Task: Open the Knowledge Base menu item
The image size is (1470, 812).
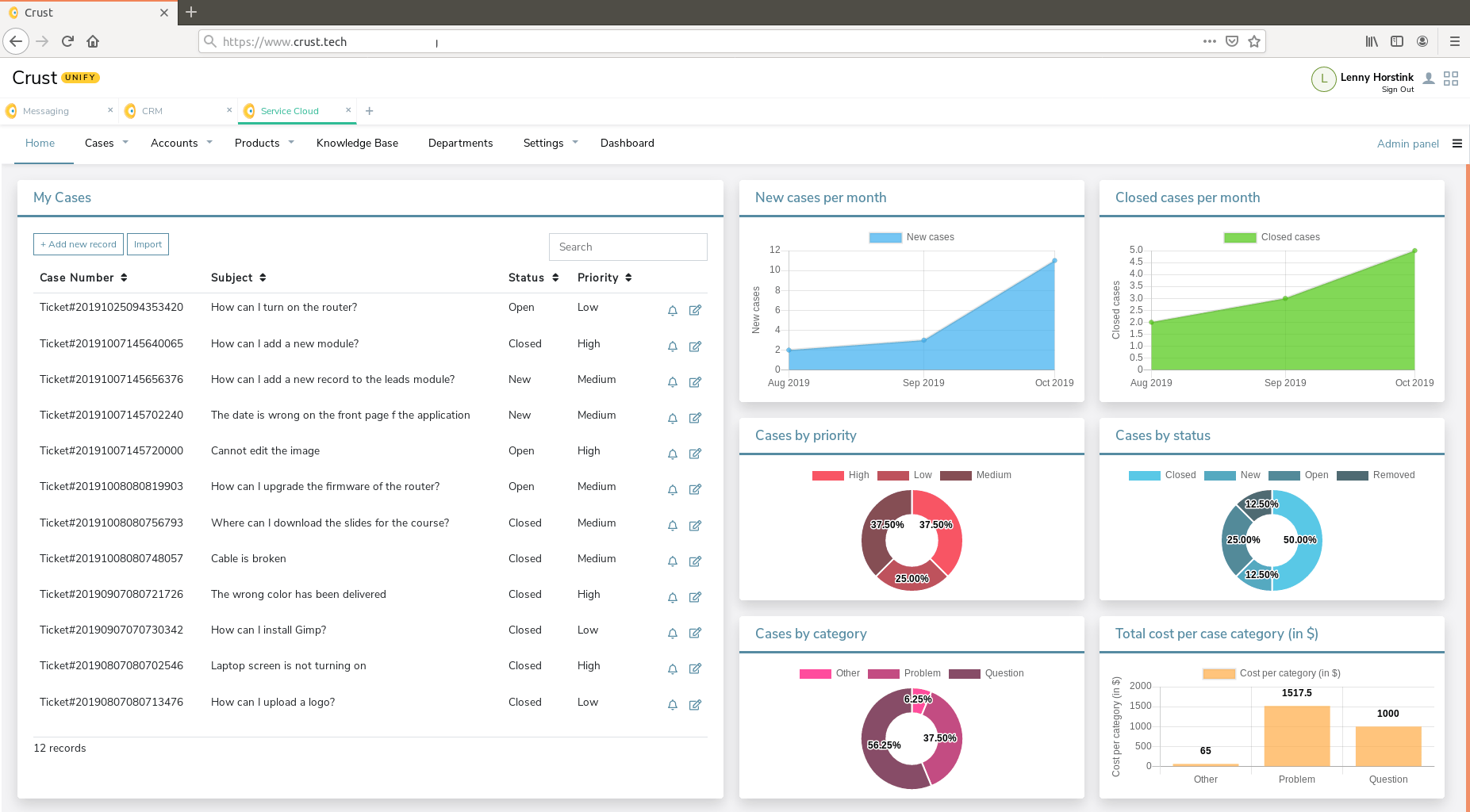Action: pyautogui.click(x=357, y=143)
